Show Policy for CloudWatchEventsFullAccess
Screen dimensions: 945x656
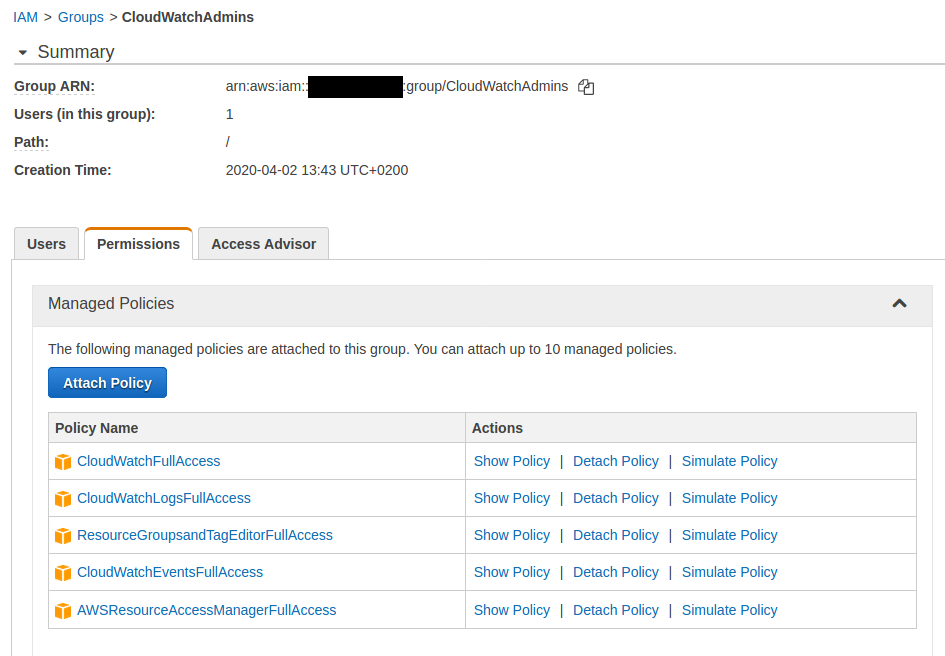[512, 572]
